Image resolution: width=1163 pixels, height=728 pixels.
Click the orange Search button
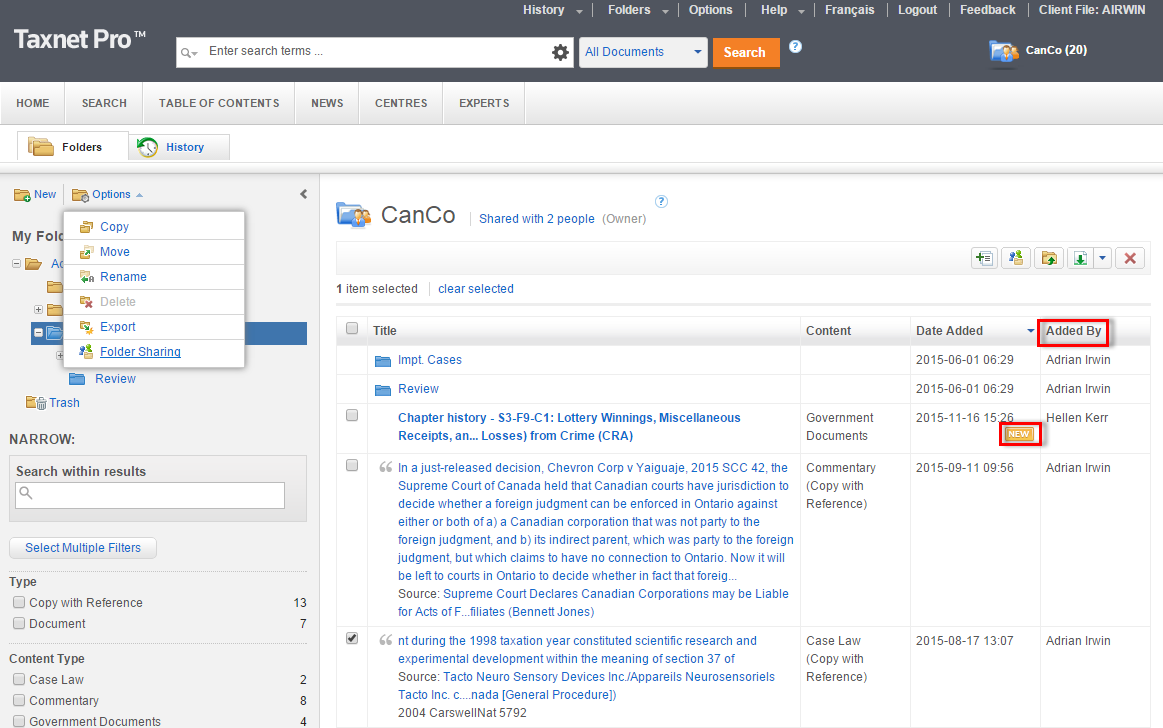tap(745, 53)
